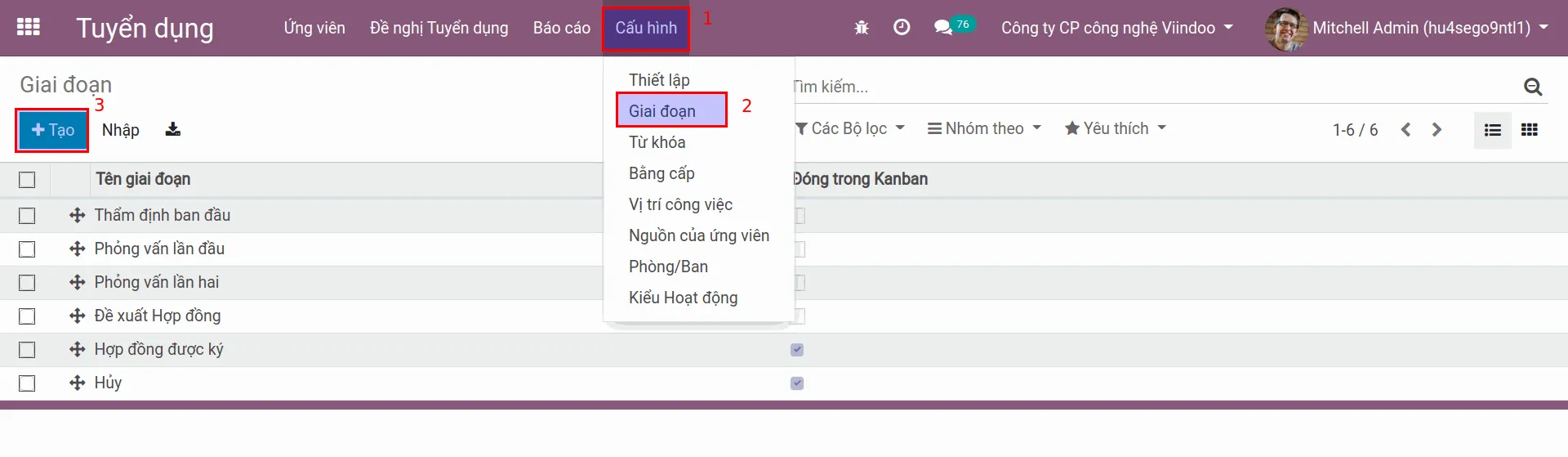Viewport: 1568px width, 457px height.
Task: Toggle Kanban folded box for Hợp đồng được ký
Action: (x=797, y=350)
